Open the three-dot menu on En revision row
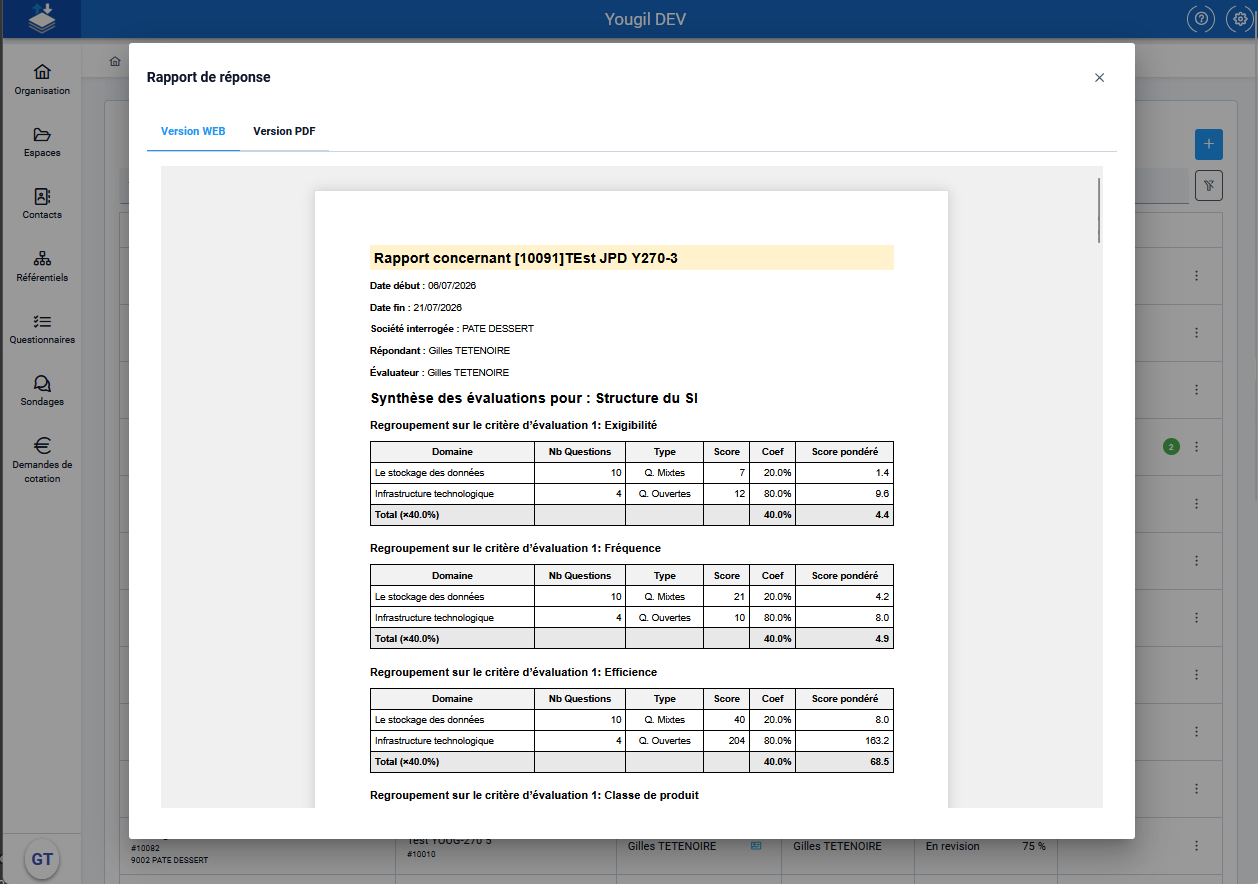 1197,846
